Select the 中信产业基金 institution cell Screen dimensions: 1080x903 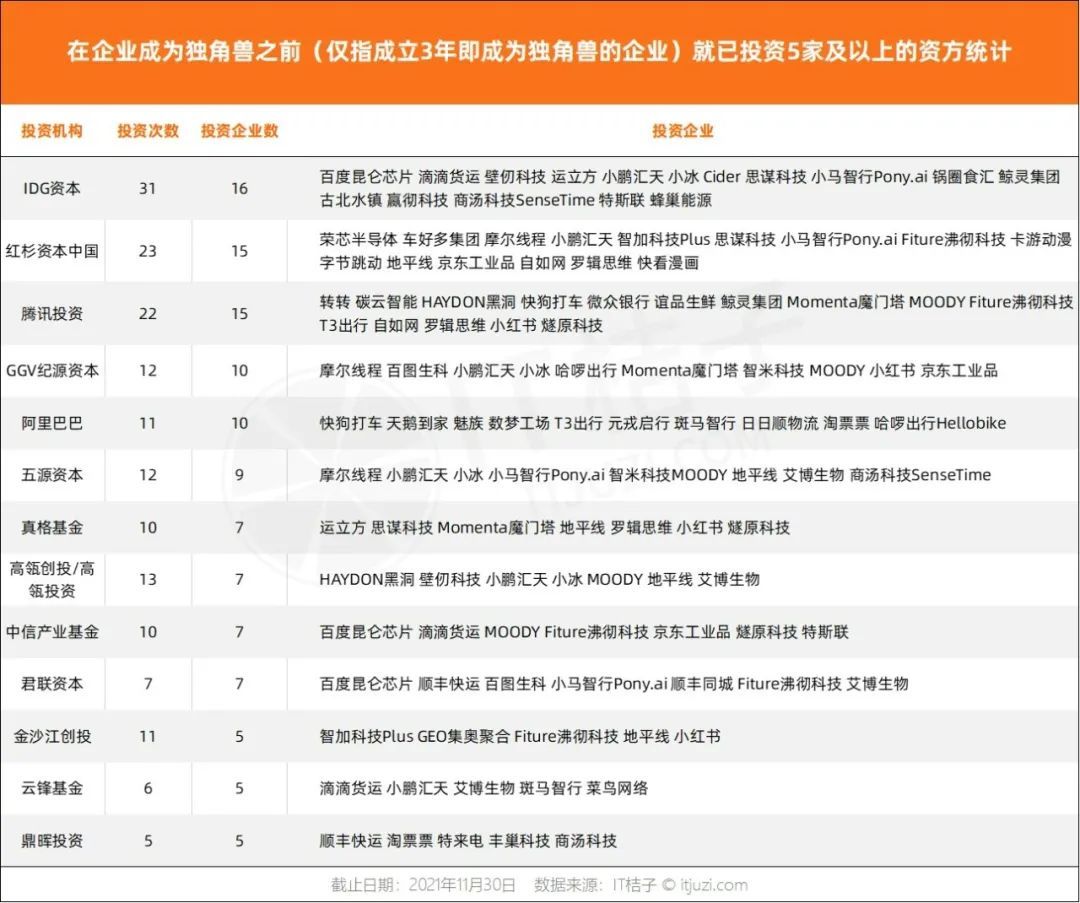pos(52,632)
